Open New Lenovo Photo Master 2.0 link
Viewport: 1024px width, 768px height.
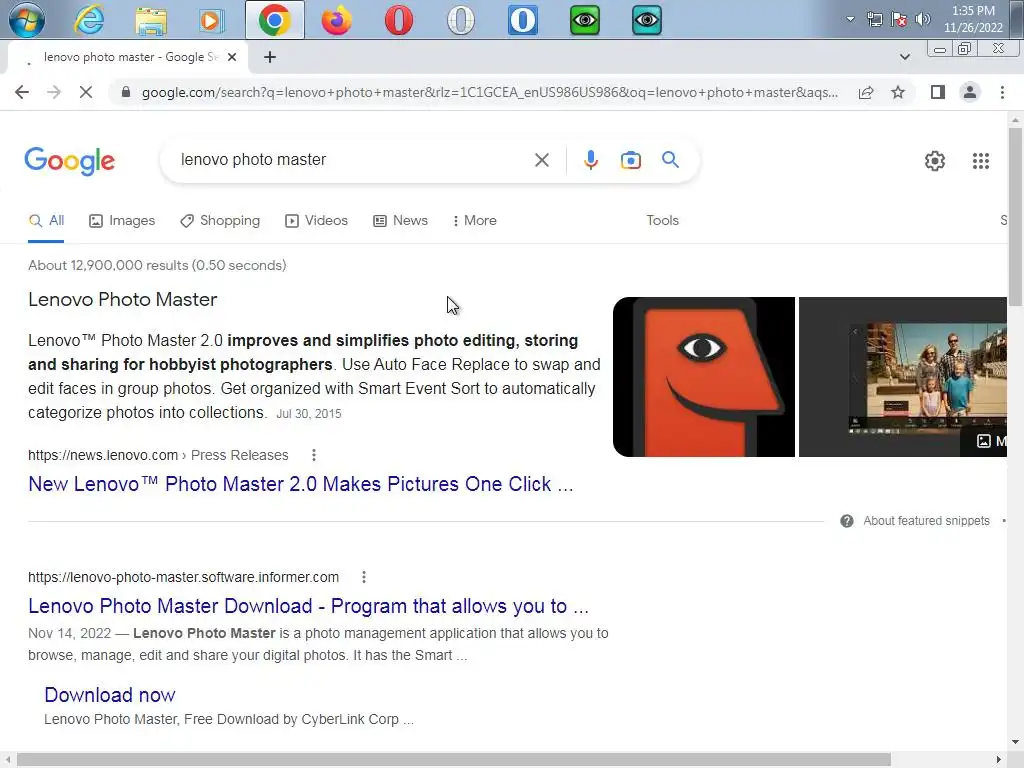[x=300, y=484]
